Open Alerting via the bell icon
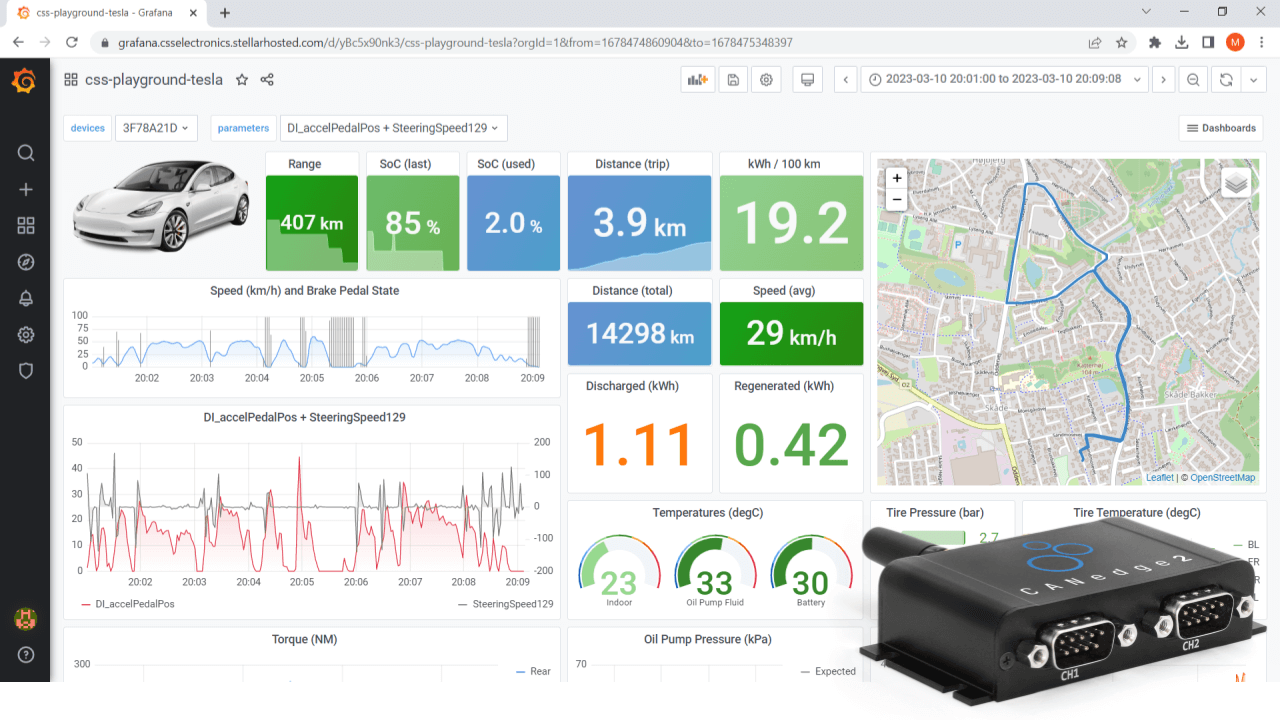This screenshot has height=720, width=1280. point(25,298)
